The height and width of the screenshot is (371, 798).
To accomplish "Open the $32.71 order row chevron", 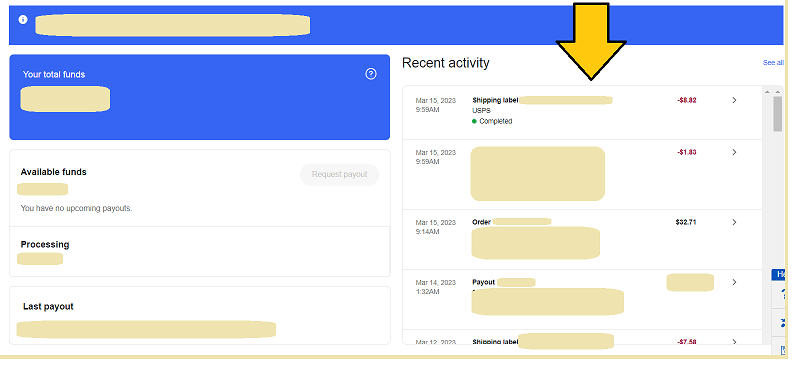I will [x=734, y=222].
